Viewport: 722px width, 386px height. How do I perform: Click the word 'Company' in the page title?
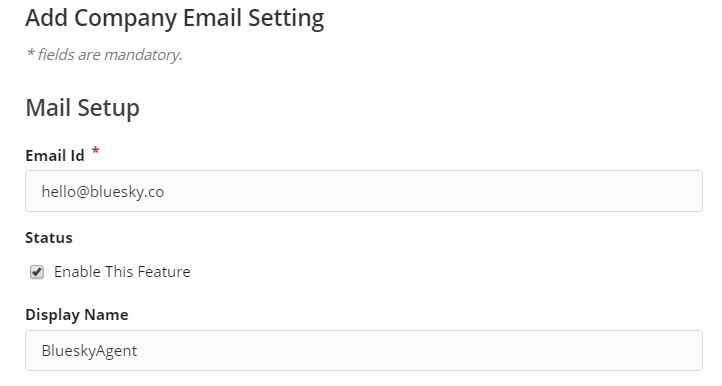(x=125, y=20)
